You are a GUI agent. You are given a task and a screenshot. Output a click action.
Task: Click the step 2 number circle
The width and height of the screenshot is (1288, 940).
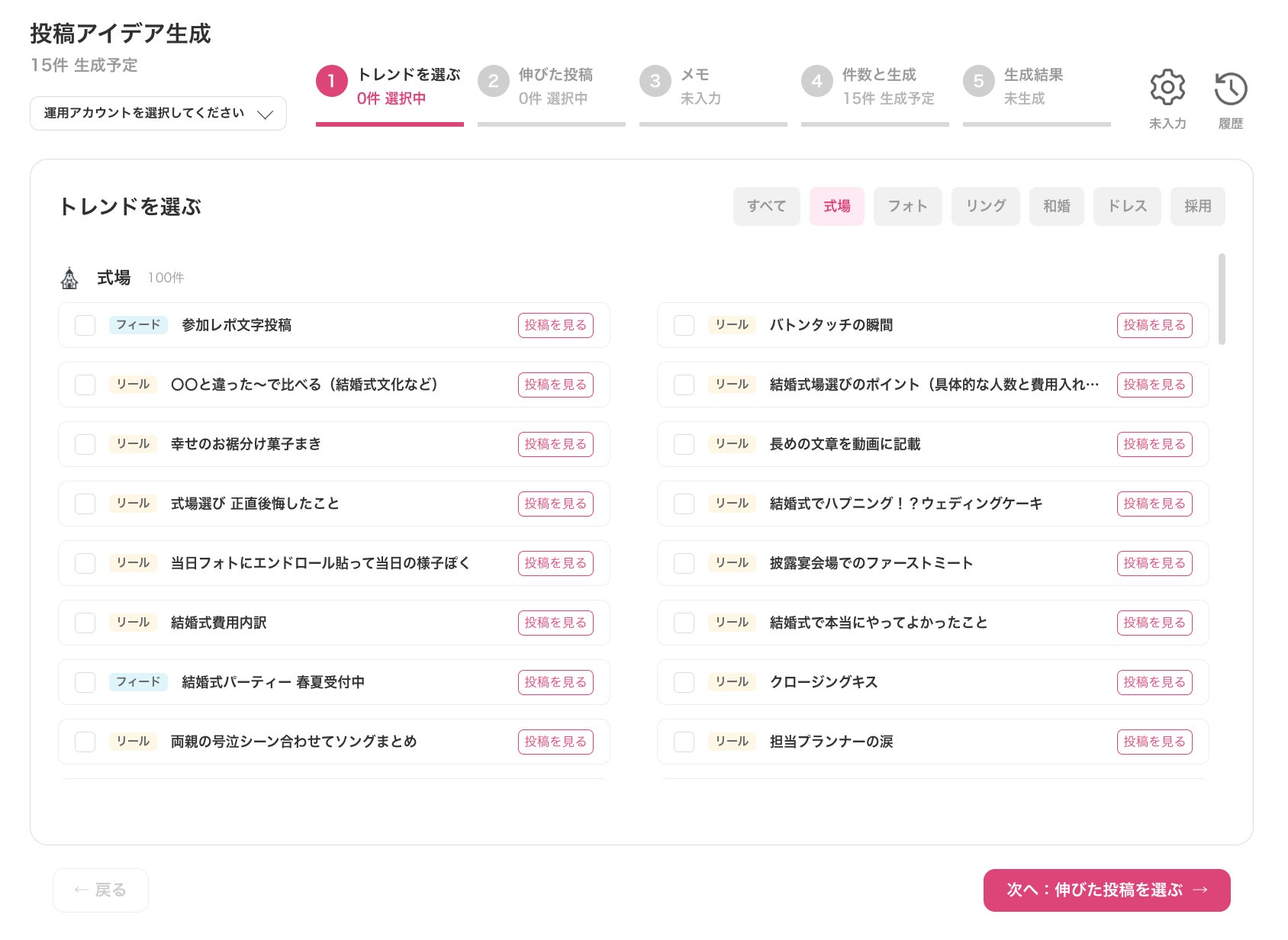coord(494,81)
